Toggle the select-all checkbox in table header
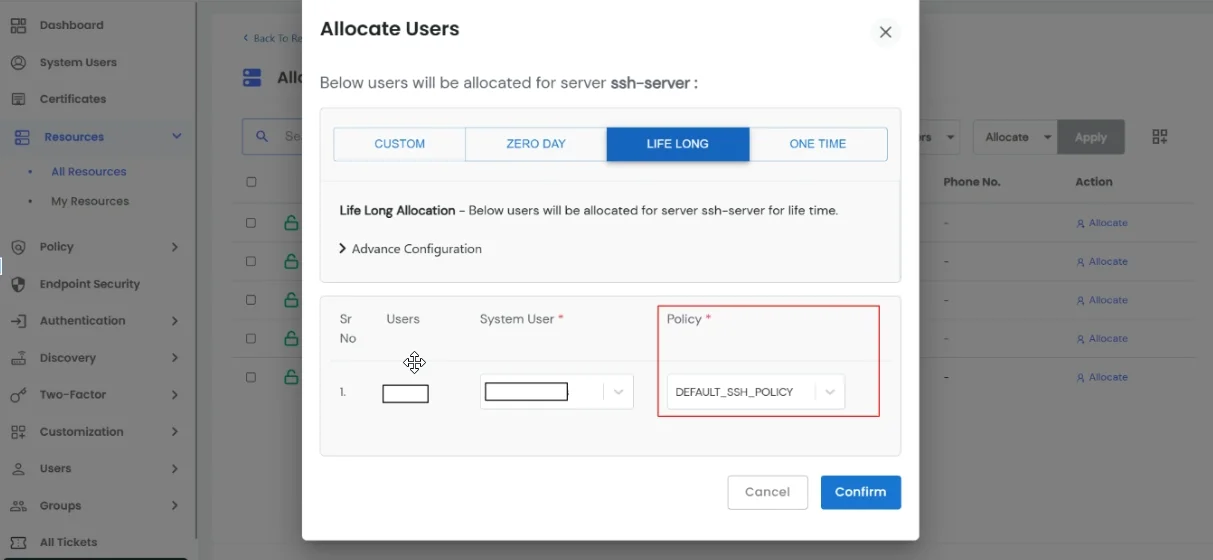 pos(251,182)
